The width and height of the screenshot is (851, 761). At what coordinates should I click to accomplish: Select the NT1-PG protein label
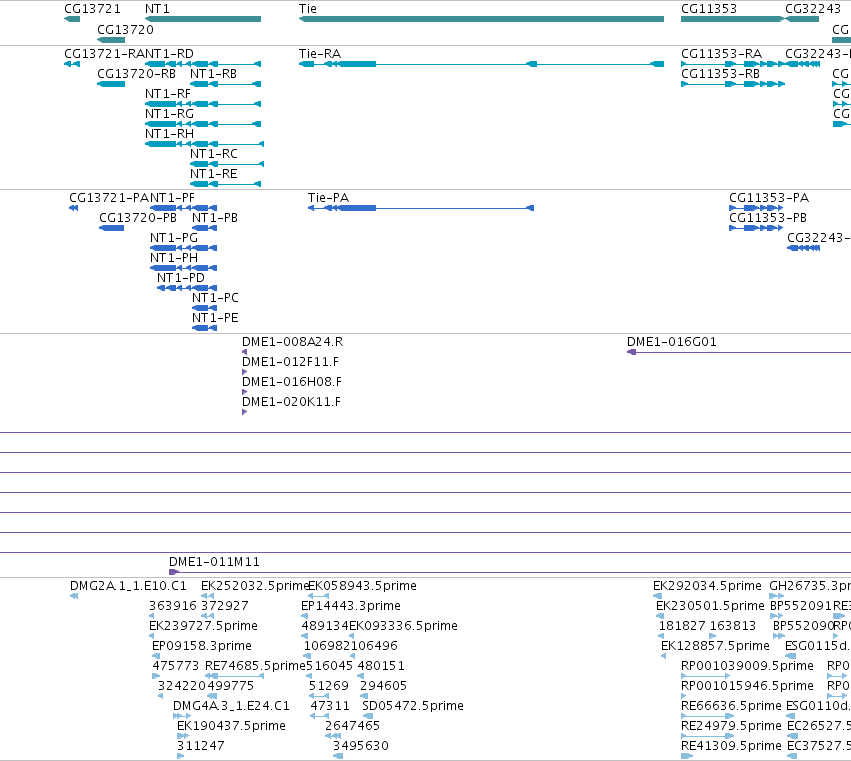[174, 238]
